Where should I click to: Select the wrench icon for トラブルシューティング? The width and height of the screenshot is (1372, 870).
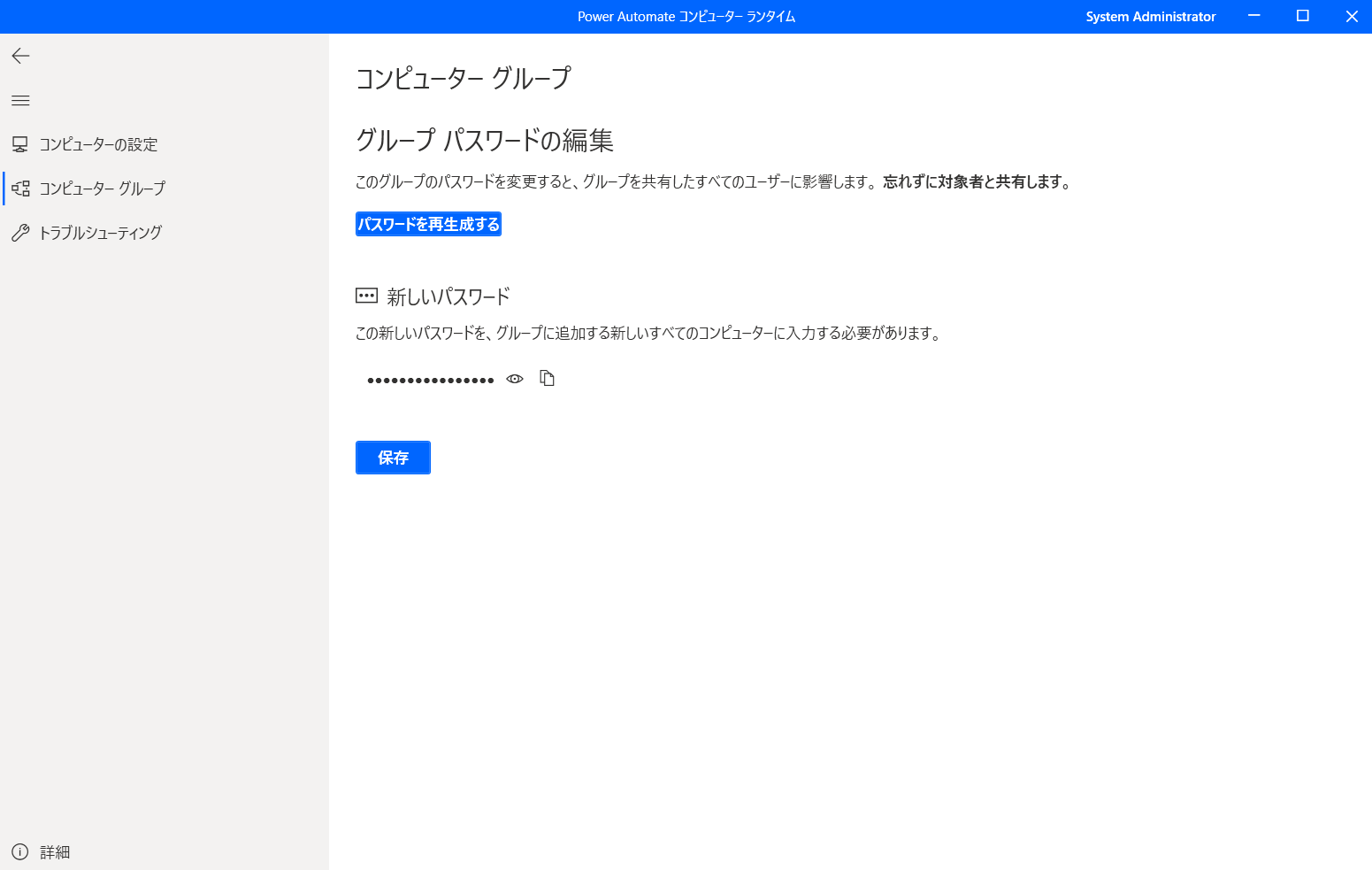[x=20, y=232]
